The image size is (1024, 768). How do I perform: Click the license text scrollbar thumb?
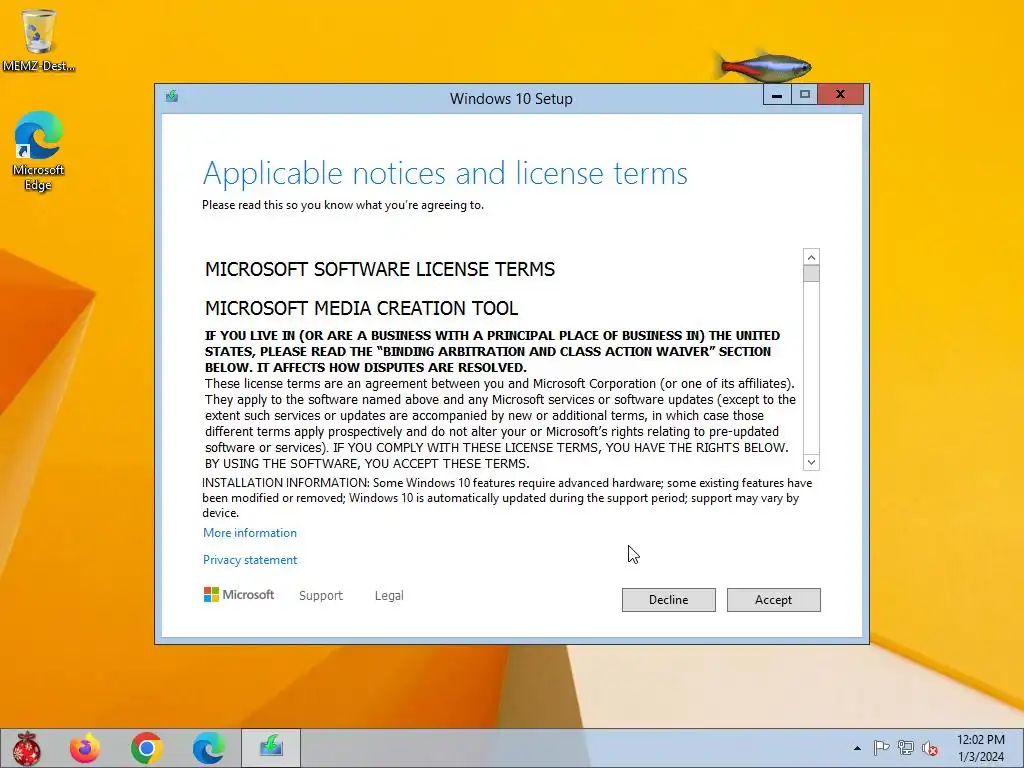coord(811,274)
